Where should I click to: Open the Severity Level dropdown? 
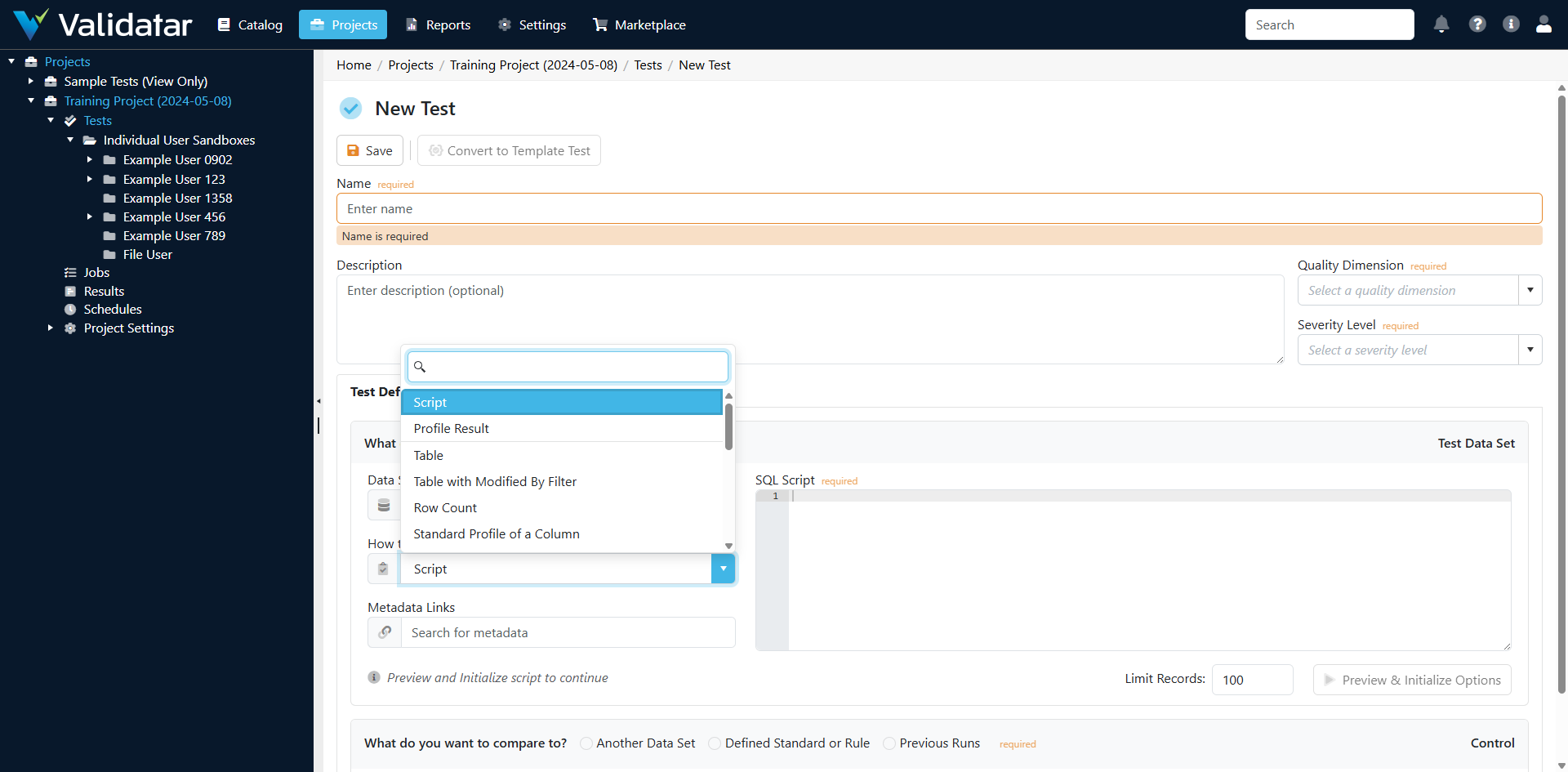pyautogui.click(x=1530, y=350)
